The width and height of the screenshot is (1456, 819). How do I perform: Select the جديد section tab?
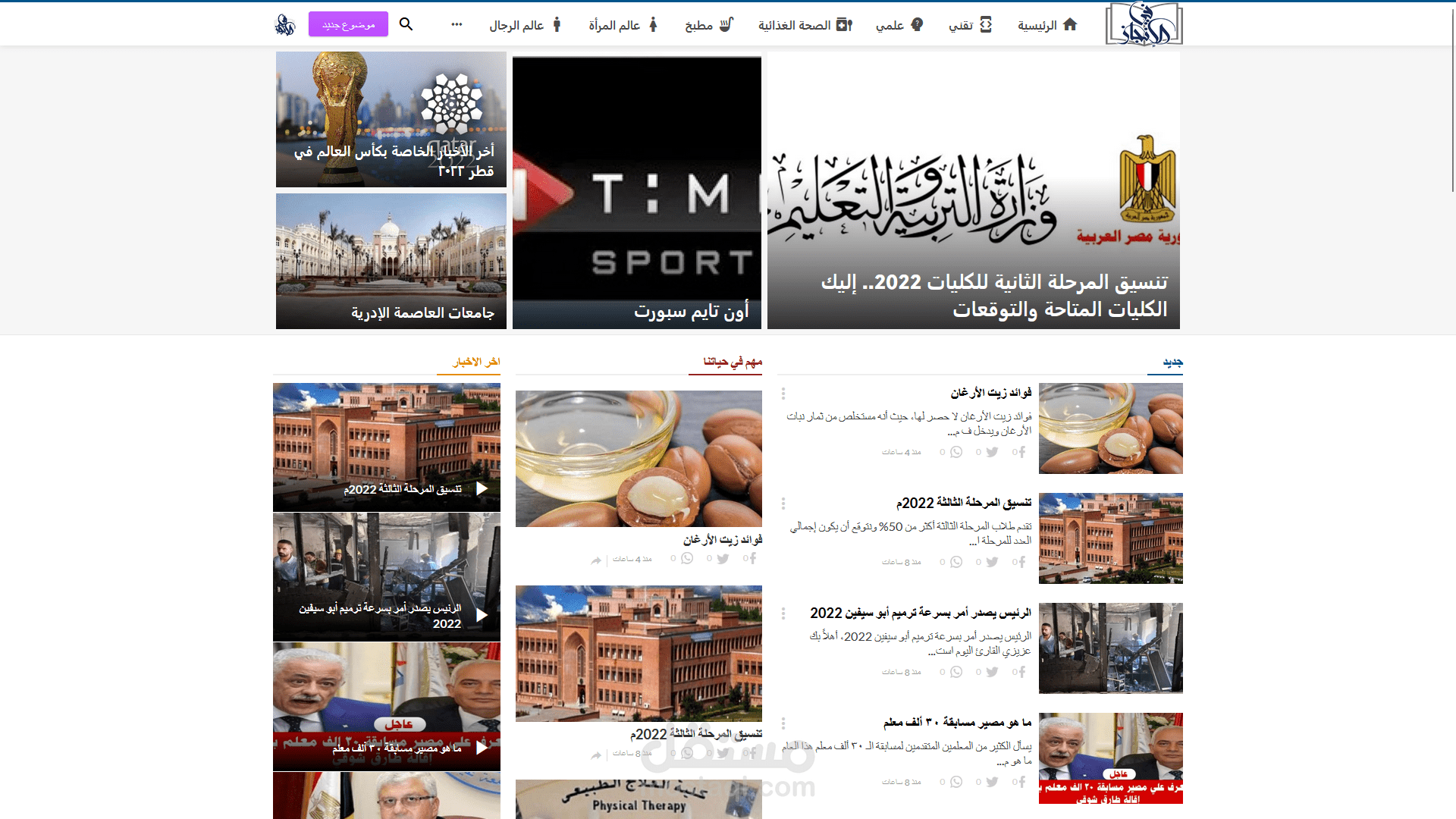pyautogui.click(x=1172, y=362)
